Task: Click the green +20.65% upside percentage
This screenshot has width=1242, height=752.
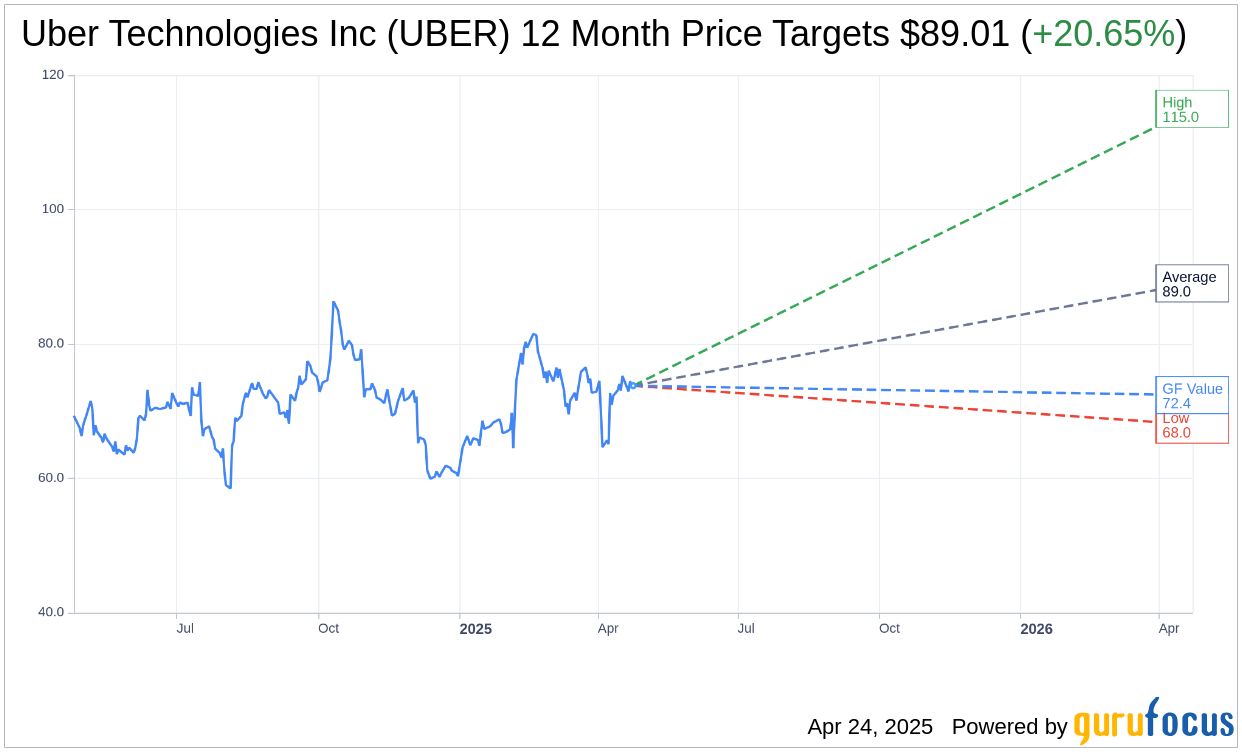Action: (1103, 34)
